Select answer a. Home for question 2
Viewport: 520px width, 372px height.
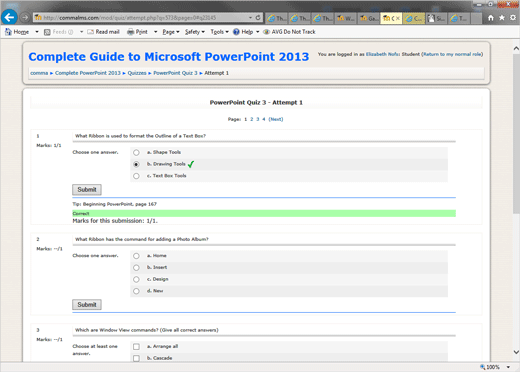point(136,256)
